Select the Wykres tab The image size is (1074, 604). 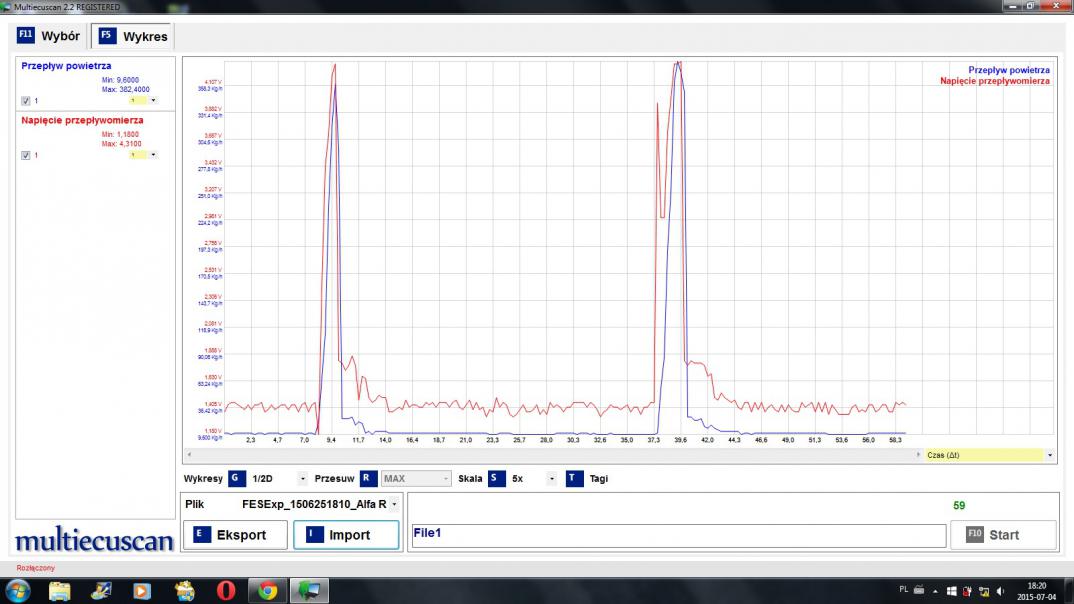(134, 36)
